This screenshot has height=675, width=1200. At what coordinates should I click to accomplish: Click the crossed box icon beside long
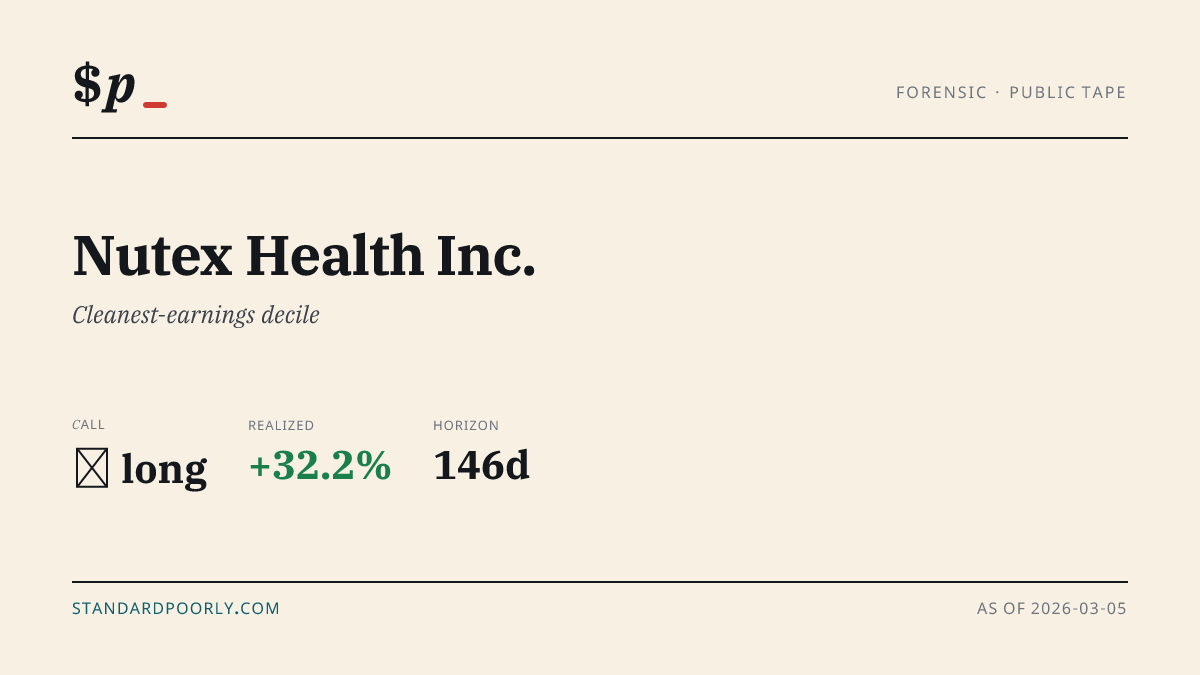tap(92, 468)
